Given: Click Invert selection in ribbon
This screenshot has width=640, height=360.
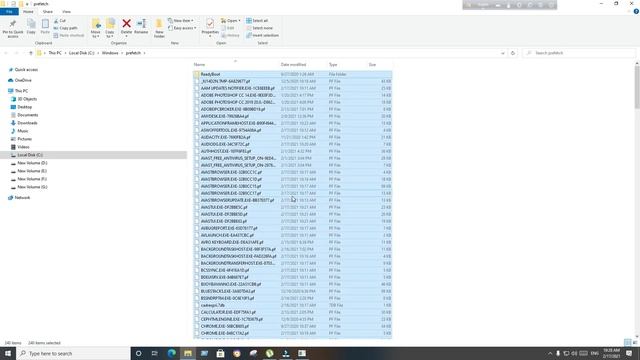Looking at the screenshot, I should tap(262, 35).
